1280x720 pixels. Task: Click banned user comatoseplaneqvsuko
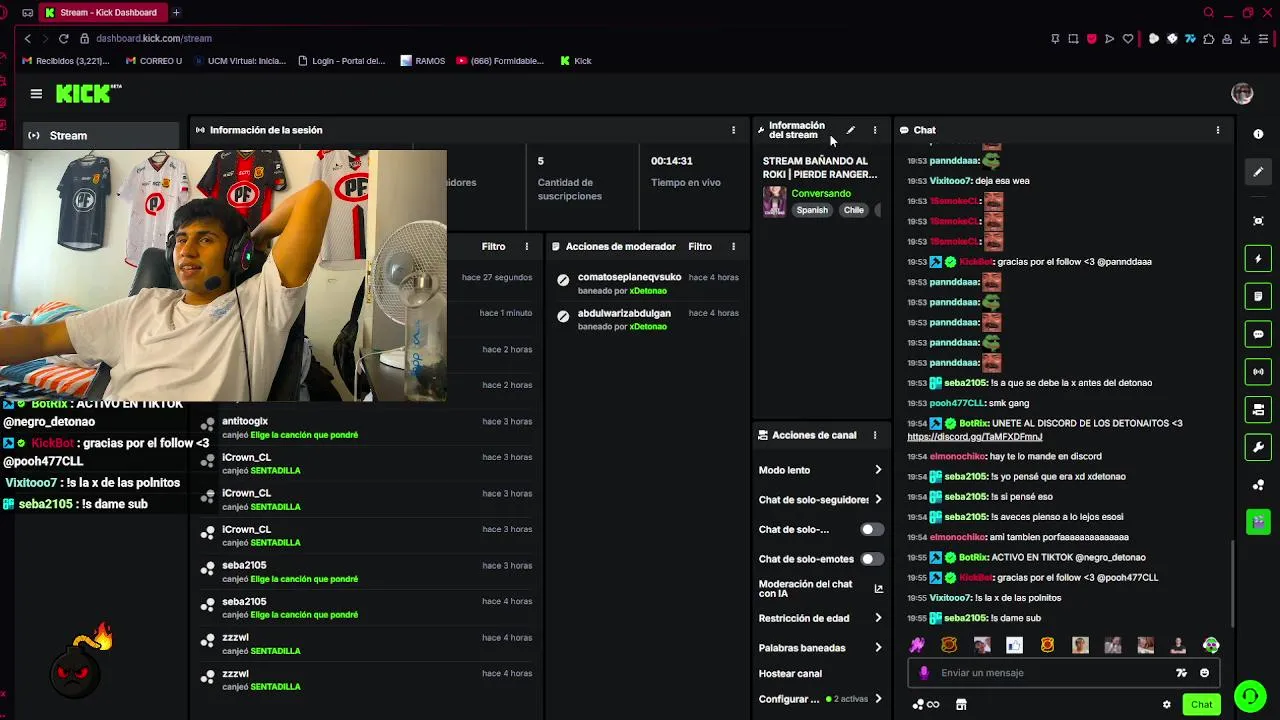629,277
